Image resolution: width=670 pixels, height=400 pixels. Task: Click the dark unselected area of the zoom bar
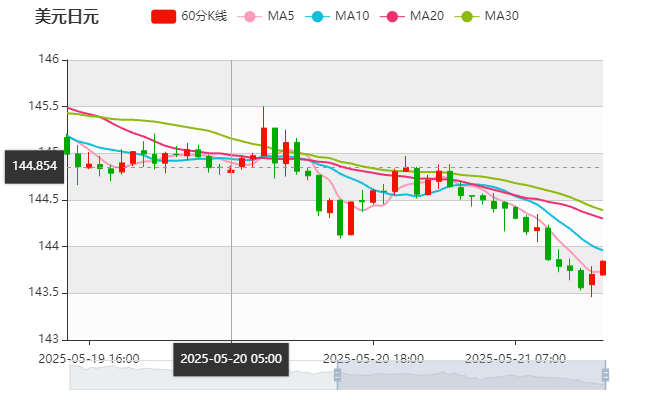point(200,376)
